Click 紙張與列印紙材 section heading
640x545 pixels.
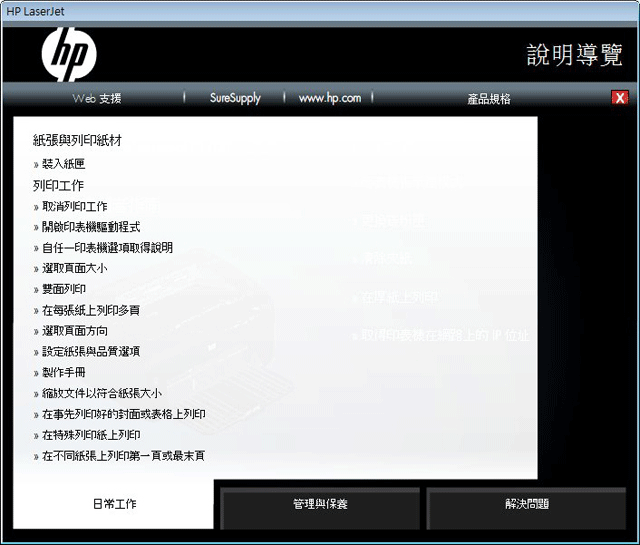78,140
